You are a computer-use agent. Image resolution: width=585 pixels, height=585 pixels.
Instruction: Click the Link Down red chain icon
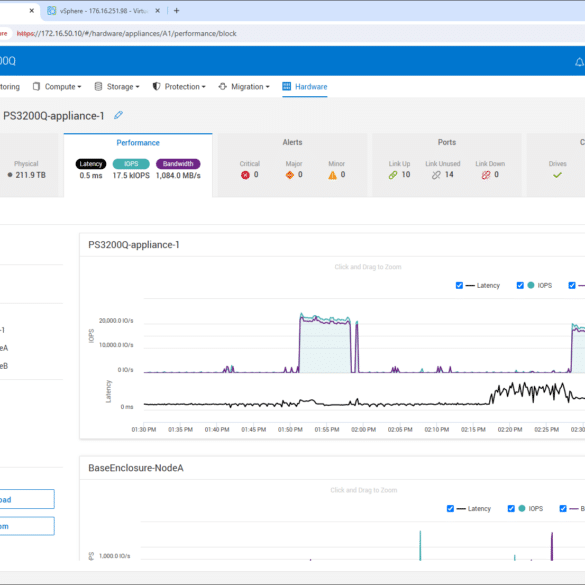(486, 175)
